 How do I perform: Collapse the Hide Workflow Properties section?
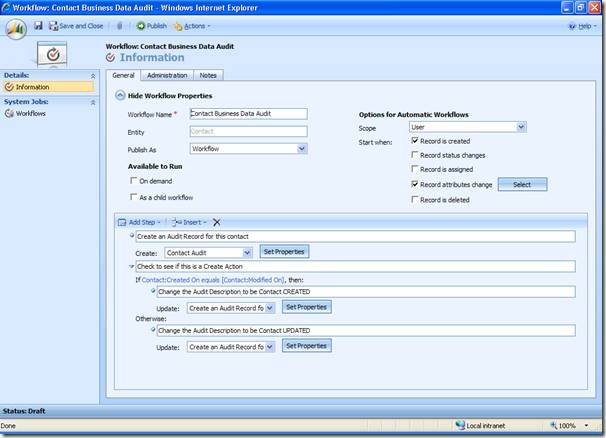tap(122, 95)
